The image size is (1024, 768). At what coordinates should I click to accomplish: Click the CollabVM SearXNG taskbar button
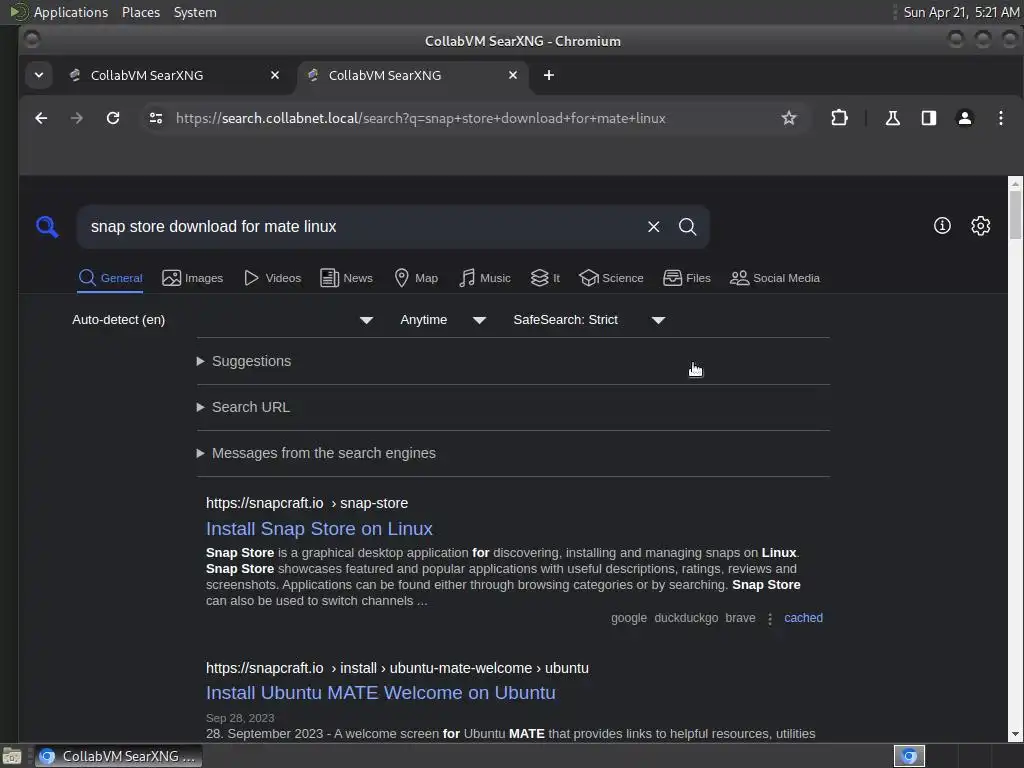(119, 756)
